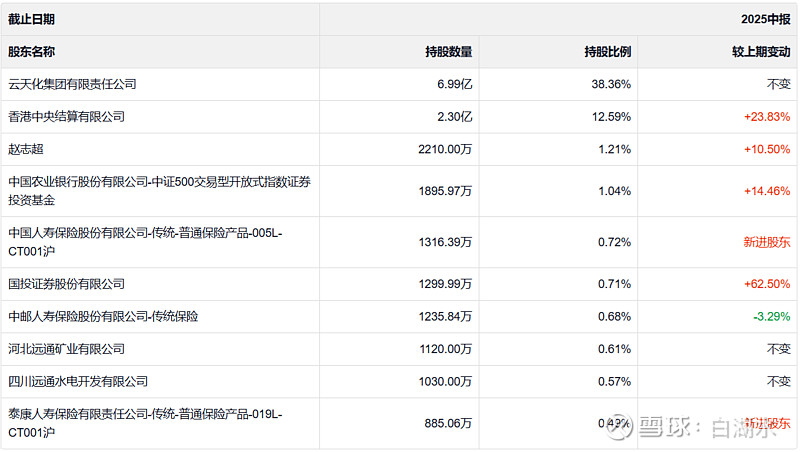Viewport: 800px width, 452px height.
Task: Select shareholder 河北远通矿业有限公司
Action: 66,349
